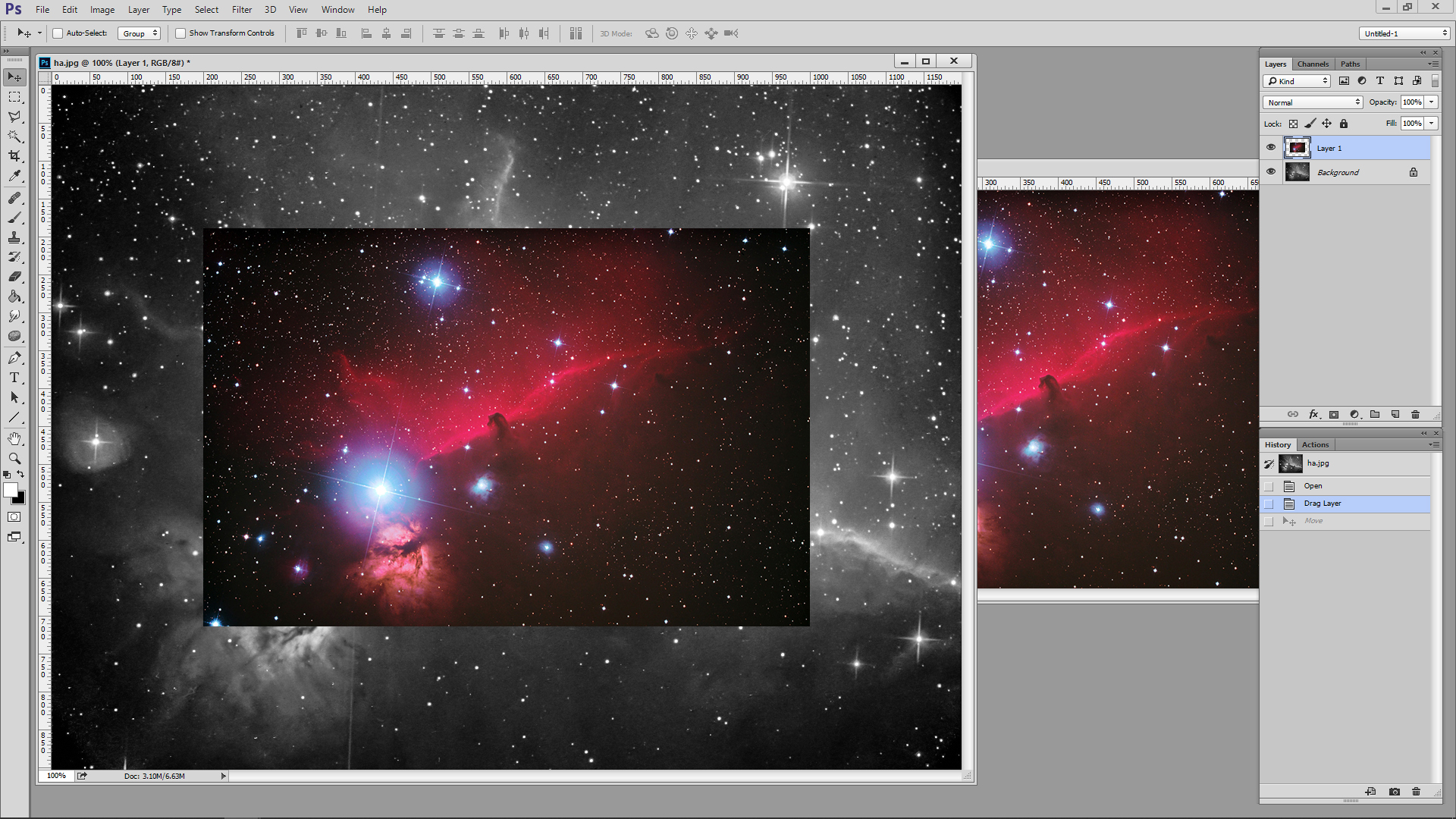Select the Rectangular Marquee tool
This screenshot has width=1456, height=819.
[x=14, y=97]
